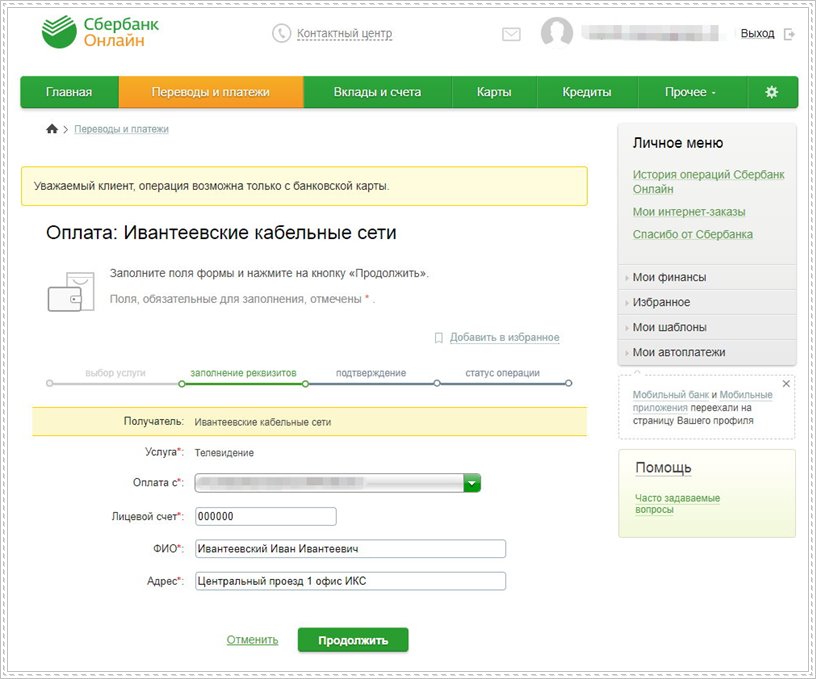
Task: Click the user avatar icon
Action: click(x=557, y=32)
